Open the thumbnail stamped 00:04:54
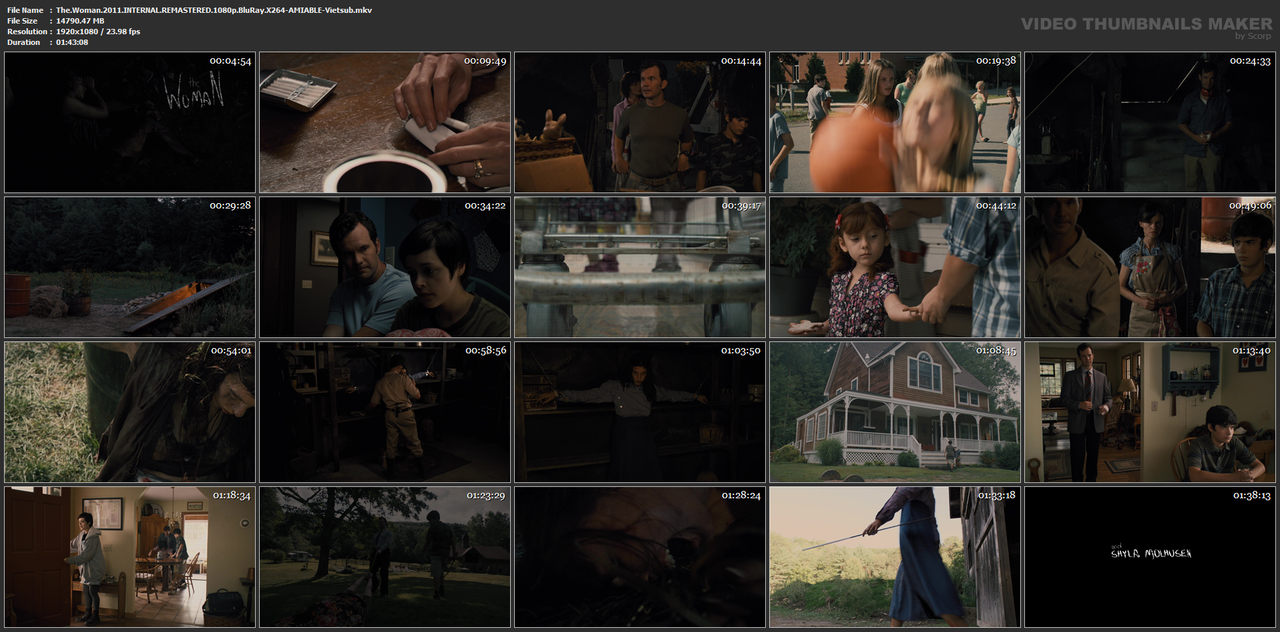 point(130,122)
